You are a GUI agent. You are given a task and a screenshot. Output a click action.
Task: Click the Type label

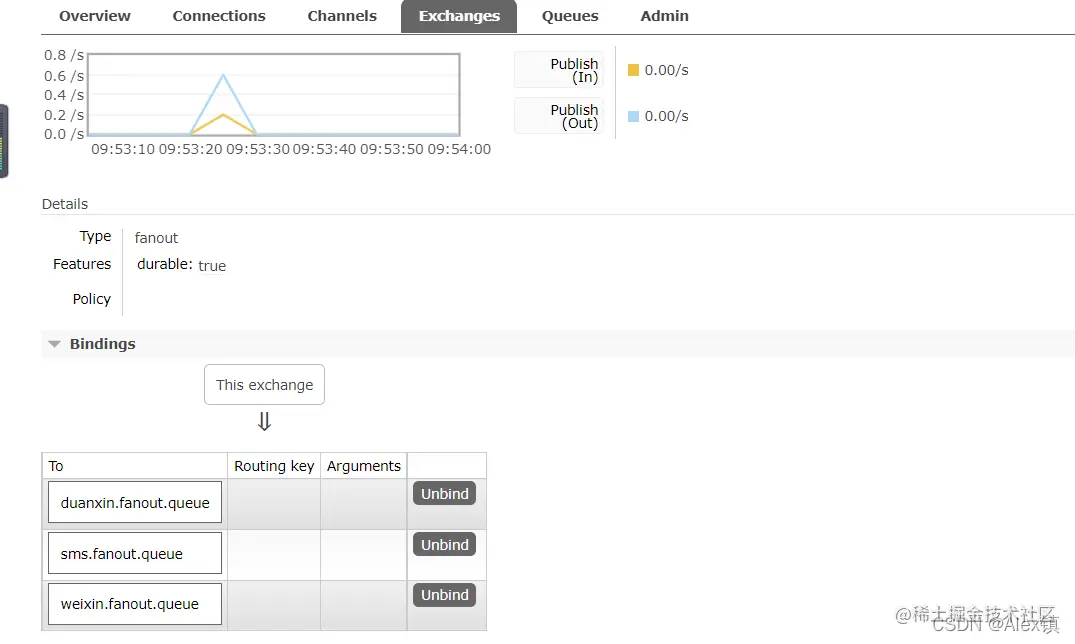tap(95, 237)
